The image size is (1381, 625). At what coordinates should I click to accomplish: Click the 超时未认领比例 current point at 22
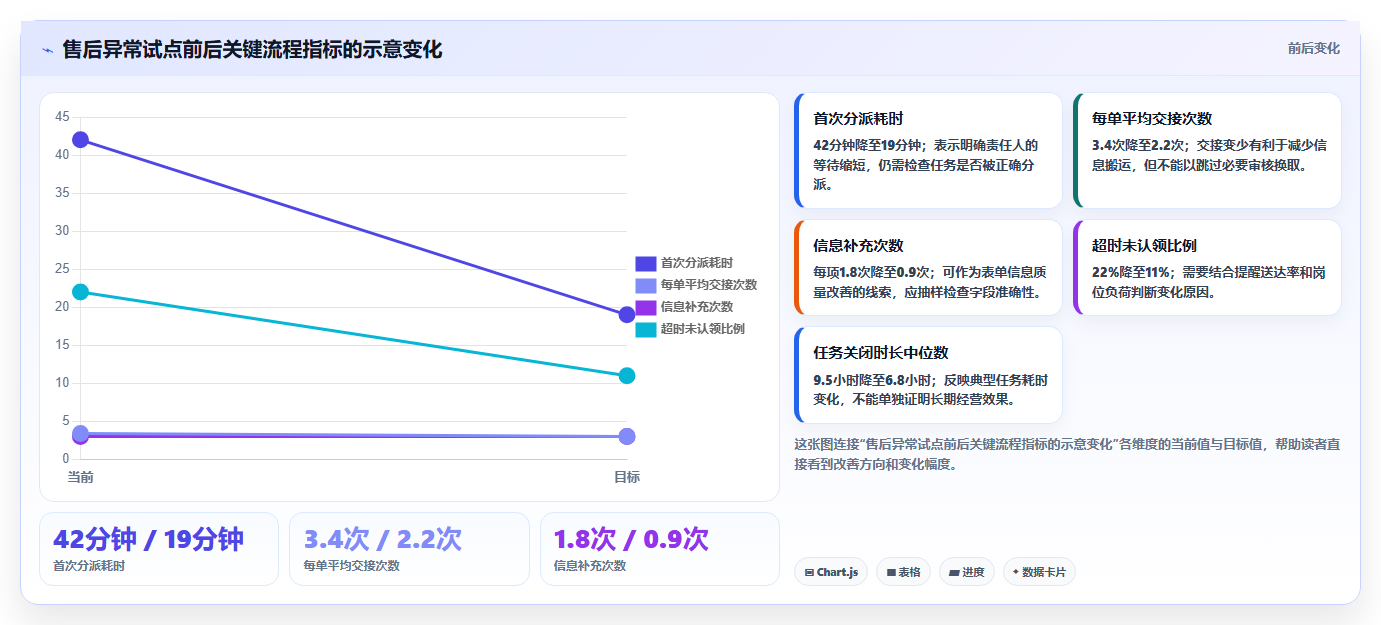(x=80, y=292)
